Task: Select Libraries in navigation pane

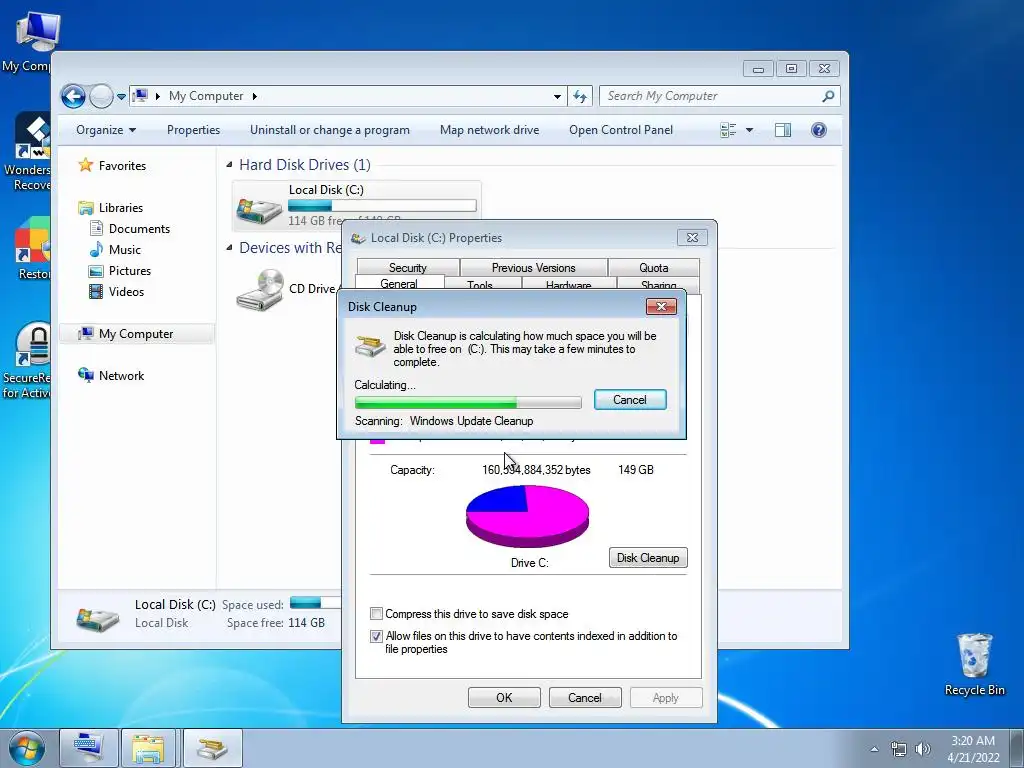Action: (x=121, y=208)
